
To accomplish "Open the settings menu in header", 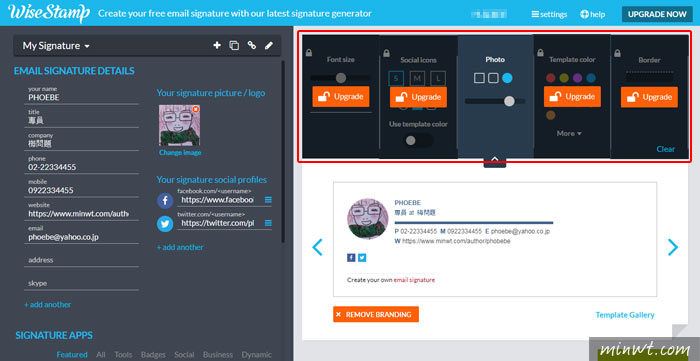I will [549, 14].
